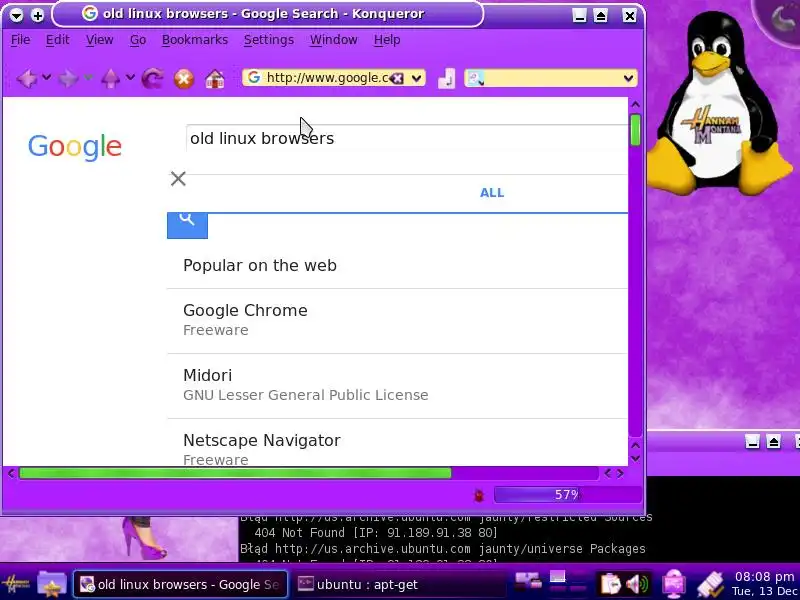The image size is (800, 600).
Task: Click the clock showing 08:08 pm
Action: pyautogui.click(x=765, y=577)
